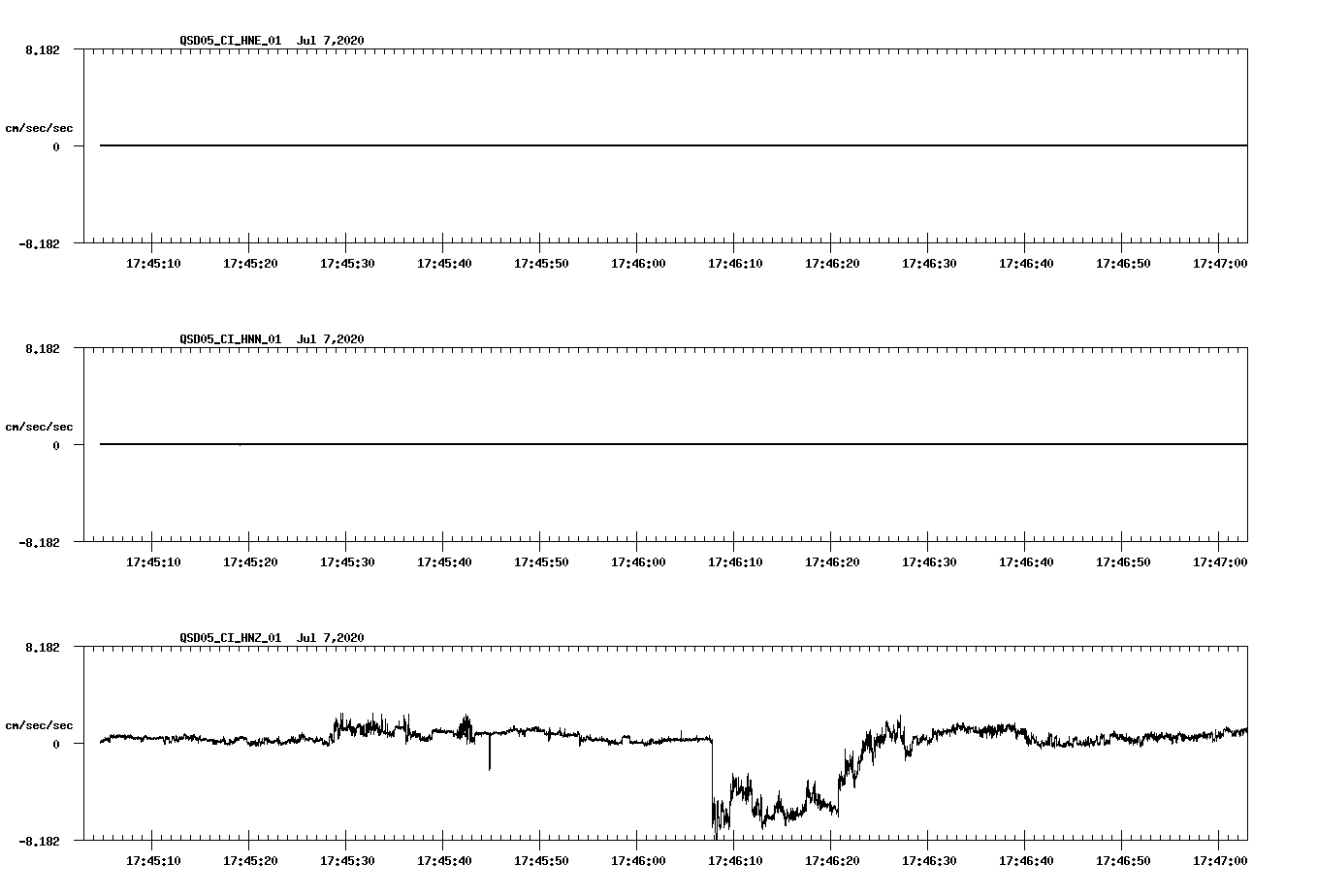Click 17:45:20 time label under HNE plot
This screenshot has width=1317, height=896.
(x=250, y=264)
